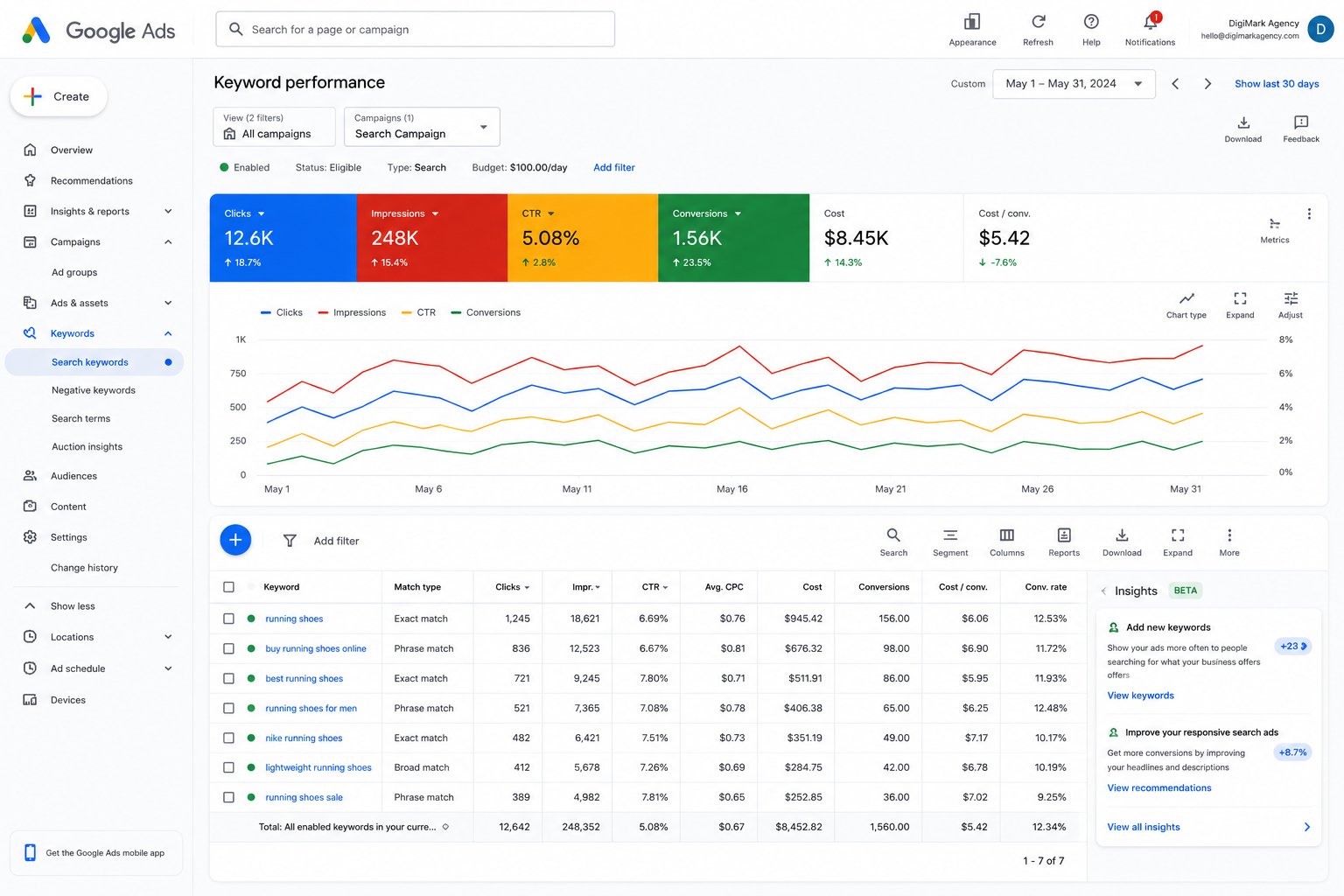The height and width of the screenshot is (896, 1344).
Task: Toggle the Conversions legend color line
Action: [x=456, y=312]
